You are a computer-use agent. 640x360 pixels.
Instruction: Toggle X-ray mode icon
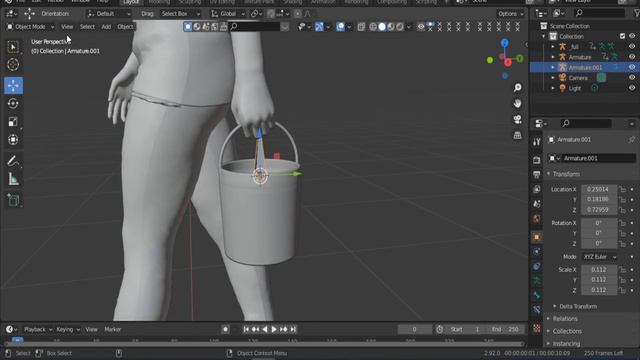click(361, 27)
